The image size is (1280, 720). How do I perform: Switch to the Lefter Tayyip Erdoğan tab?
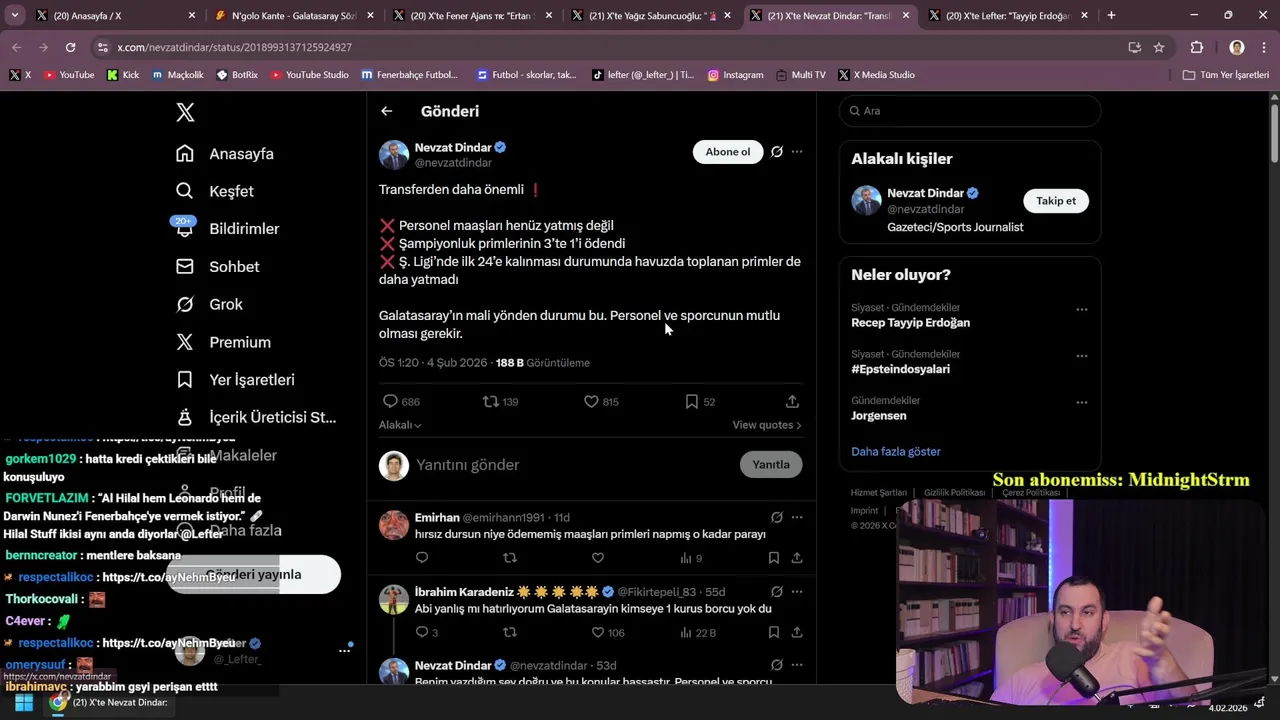1006,15
